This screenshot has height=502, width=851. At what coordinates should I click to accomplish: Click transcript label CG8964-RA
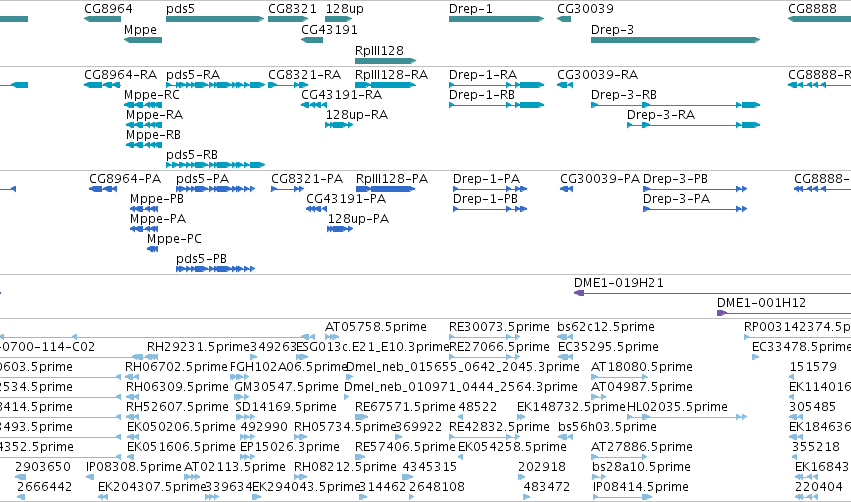click(120, 75)
